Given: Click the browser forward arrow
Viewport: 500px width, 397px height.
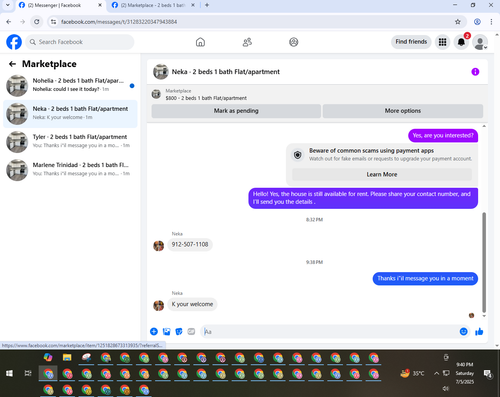Looking at the screenshot, I should [x=23, y=22].
